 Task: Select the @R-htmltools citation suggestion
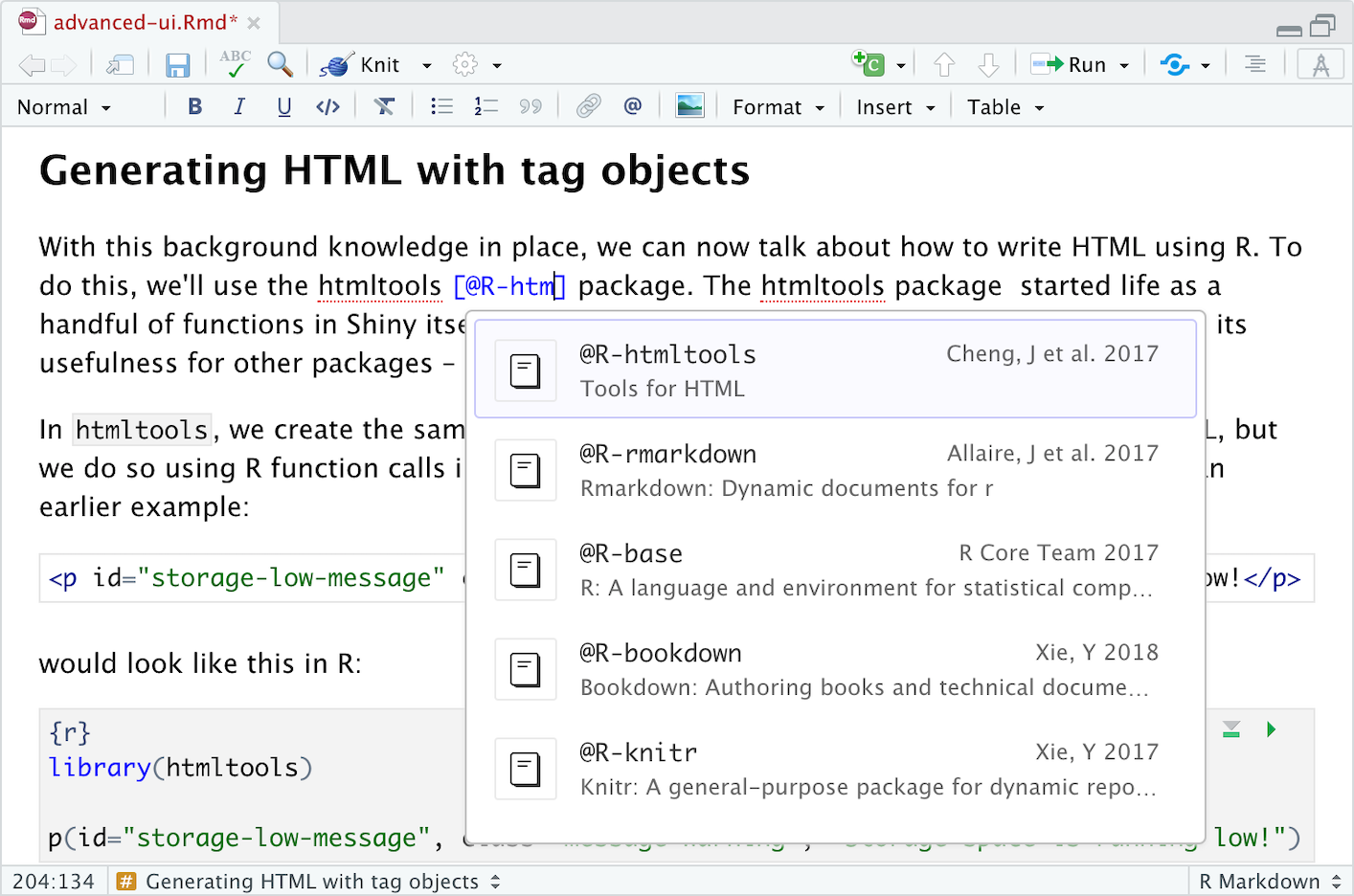835,370
